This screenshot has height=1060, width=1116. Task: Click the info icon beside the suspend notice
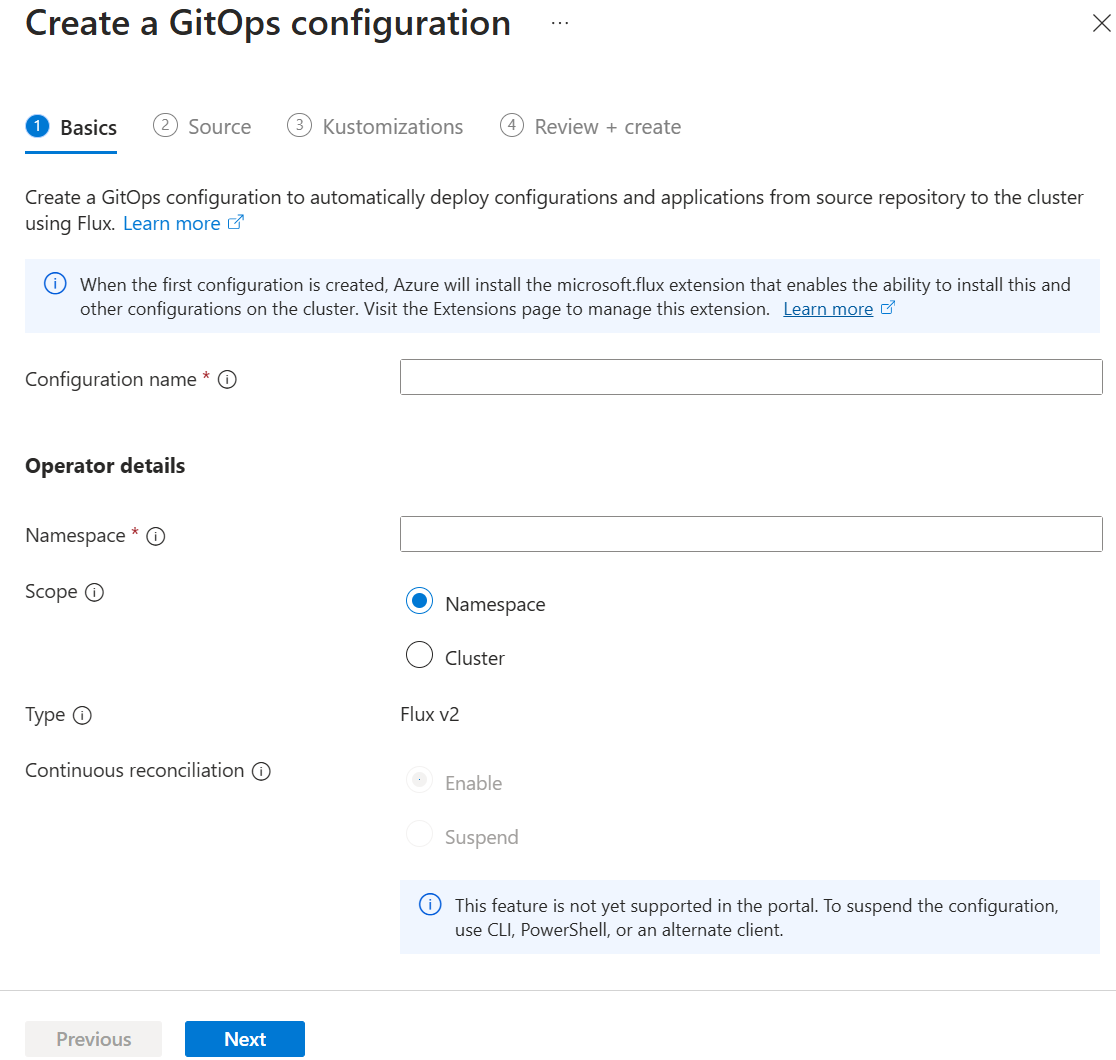(430, 903)
